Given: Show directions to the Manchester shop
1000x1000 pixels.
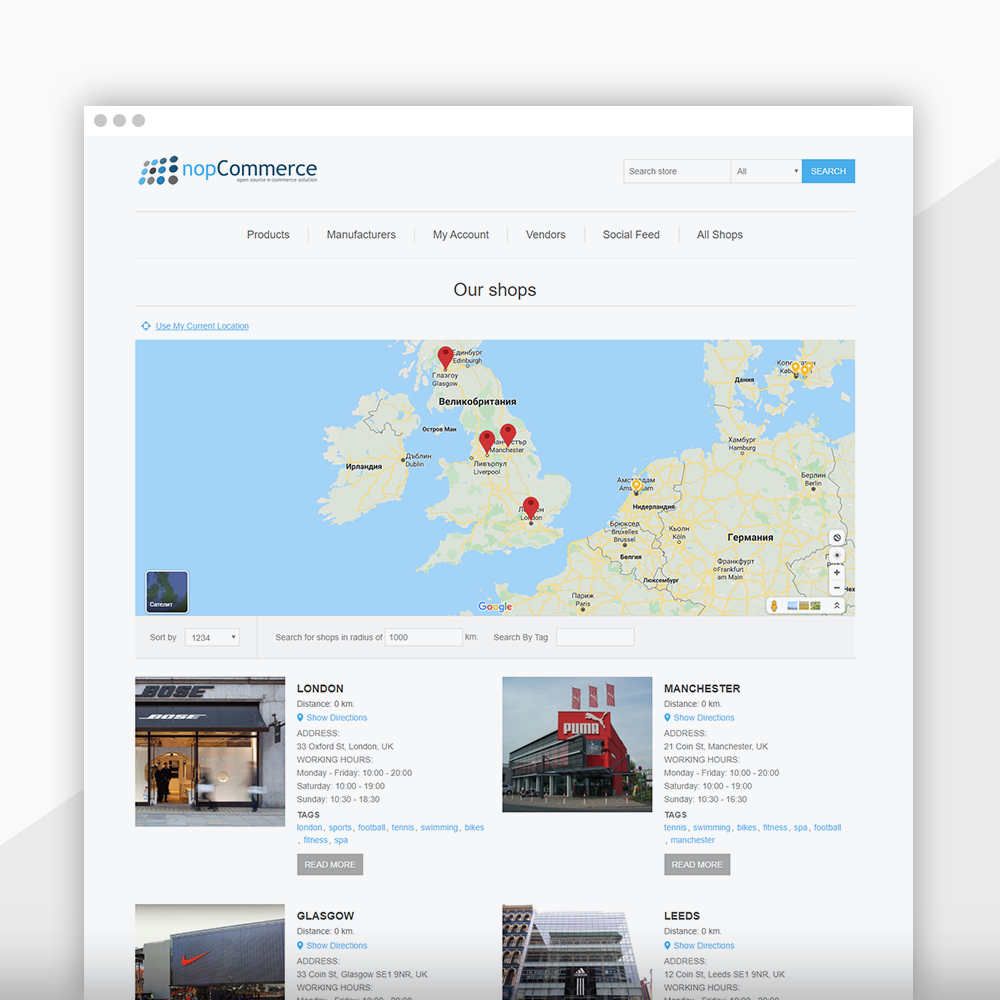Looking at the screenshot, I should pyautogui.click(x=704, y=717).
